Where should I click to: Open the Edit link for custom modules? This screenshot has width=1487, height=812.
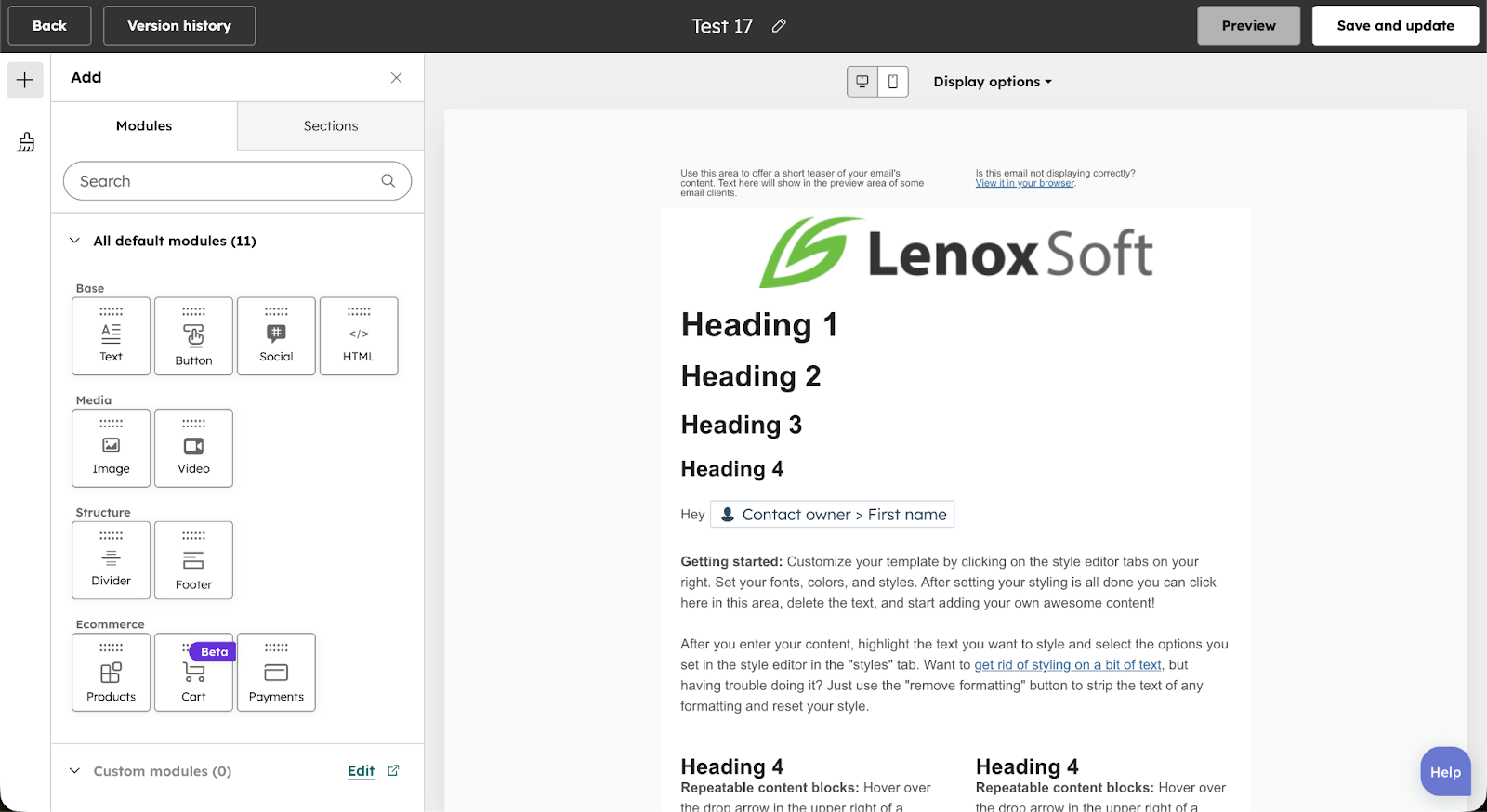(x=361, y=771)
